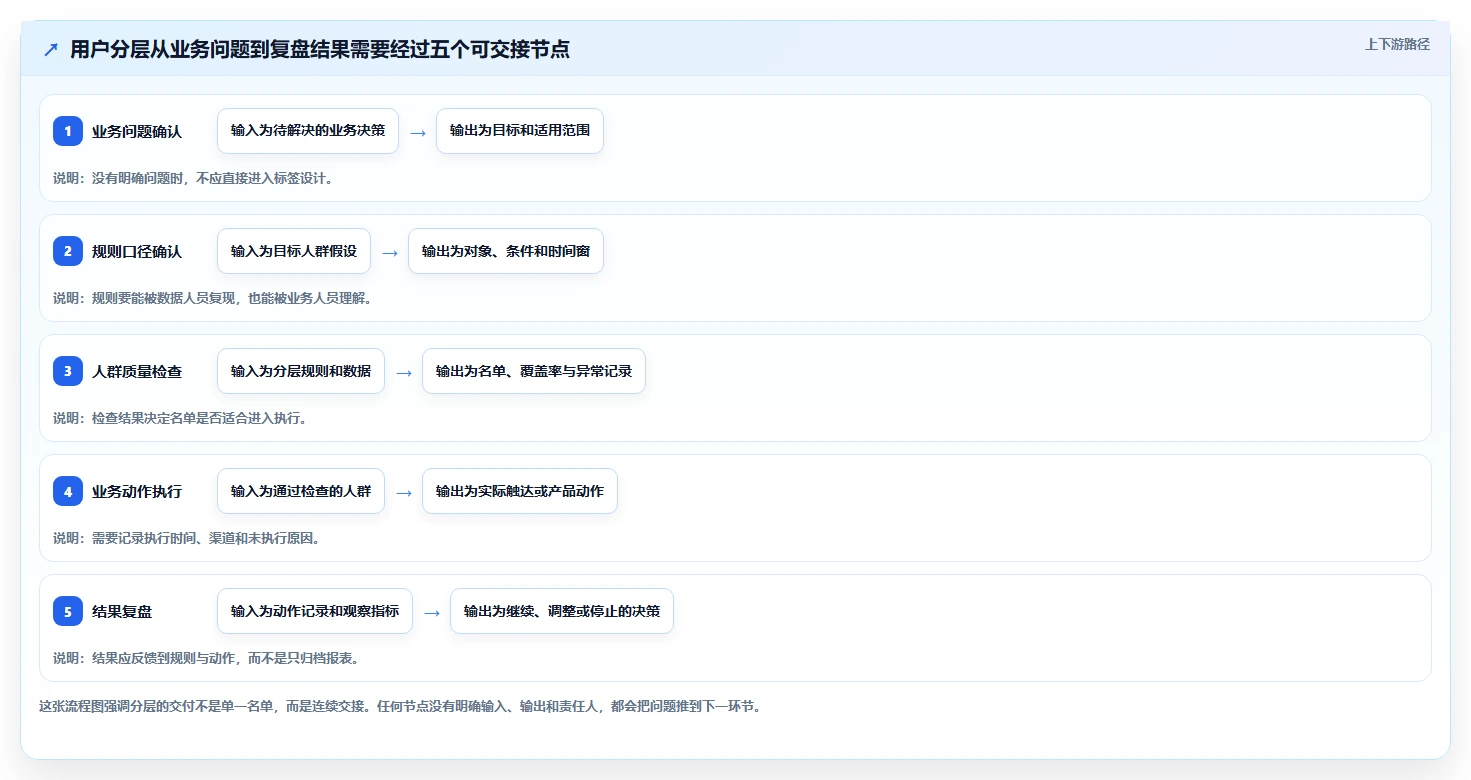Select step number 4 badge
The image size is (1471, 780).
click(x=68, y=491)
